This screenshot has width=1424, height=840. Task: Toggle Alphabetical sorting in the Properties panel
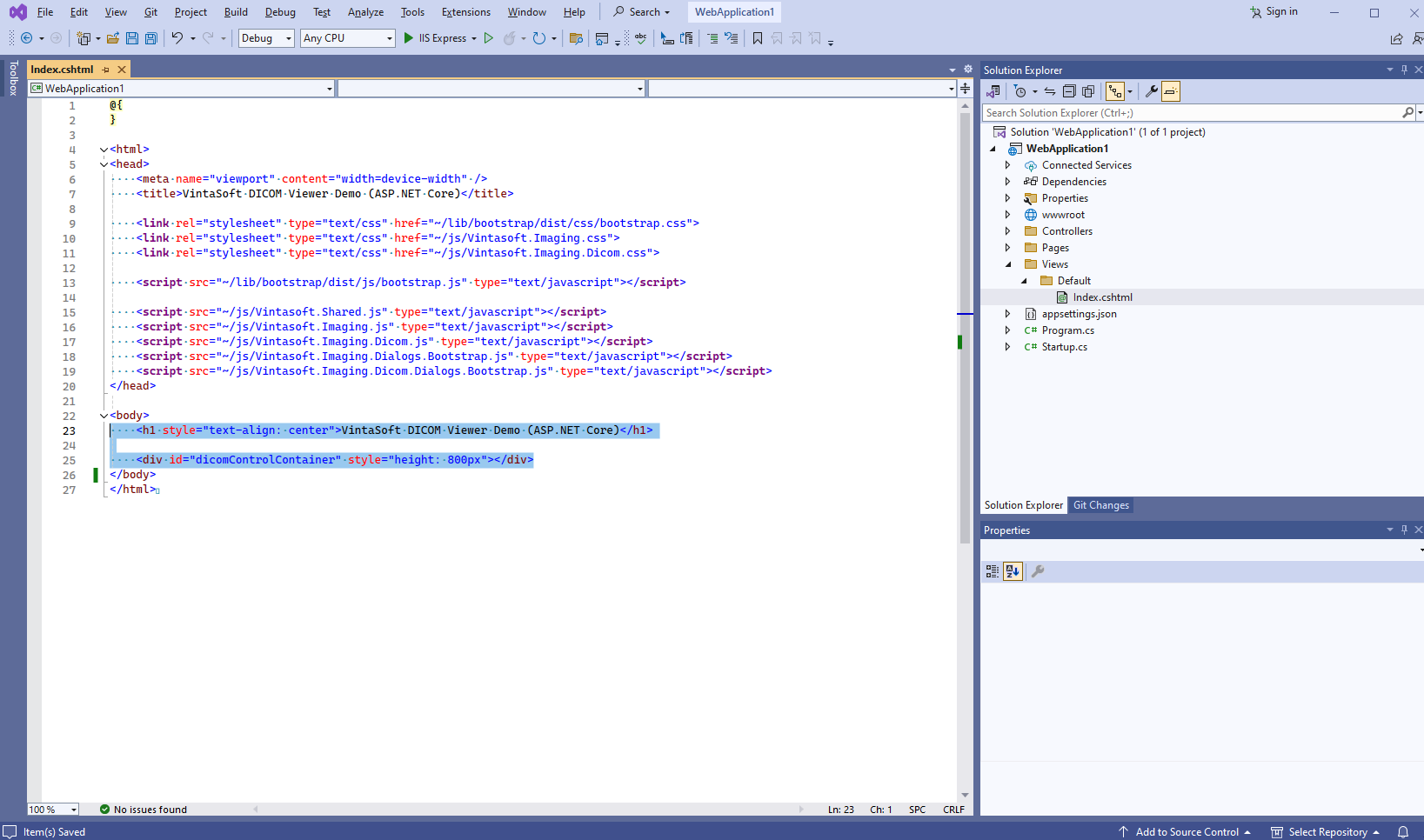(x=1013, y=571)
